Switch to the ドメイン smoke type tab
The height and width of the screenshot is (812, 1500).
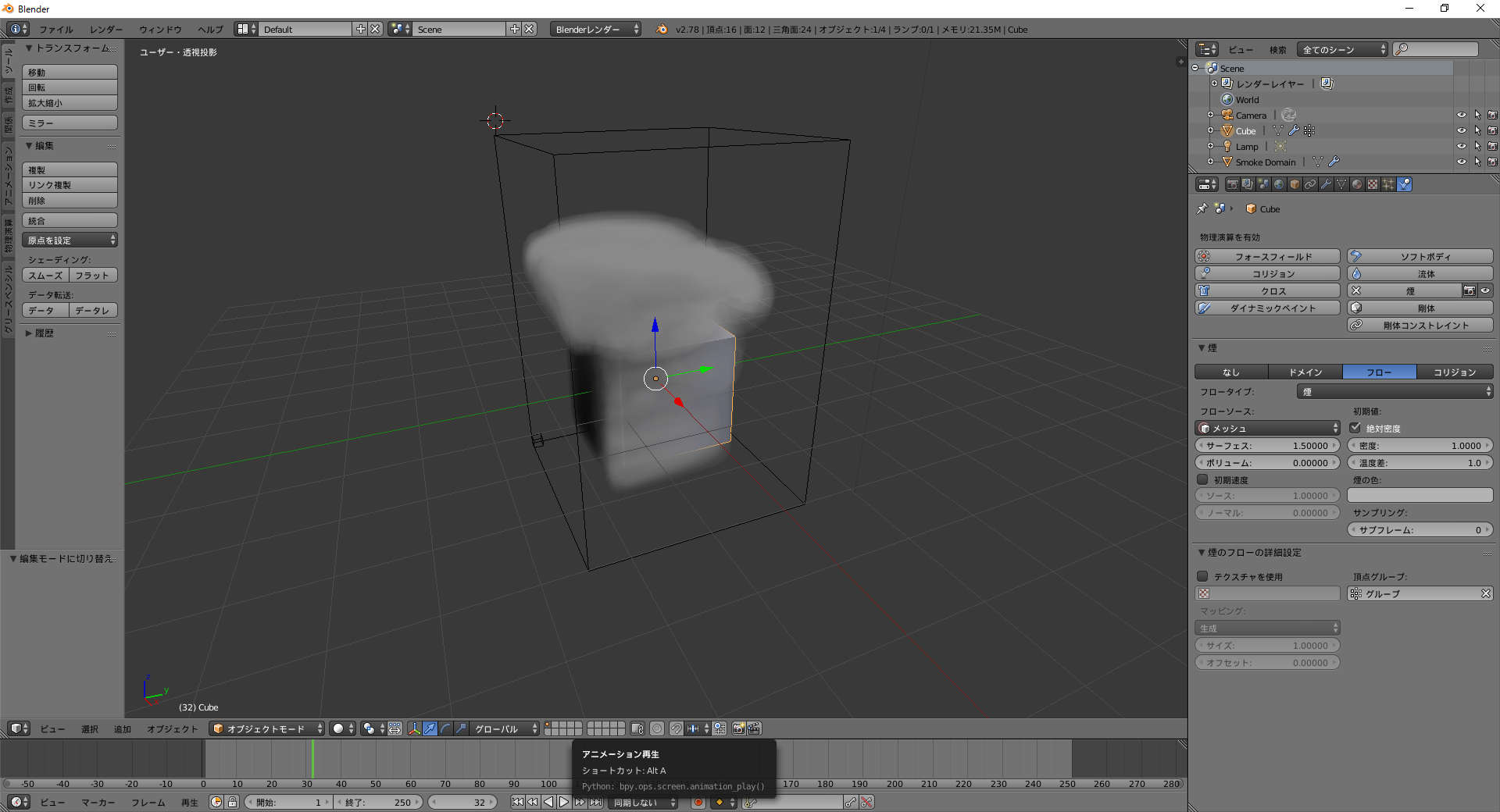(x=1305, y=372)
